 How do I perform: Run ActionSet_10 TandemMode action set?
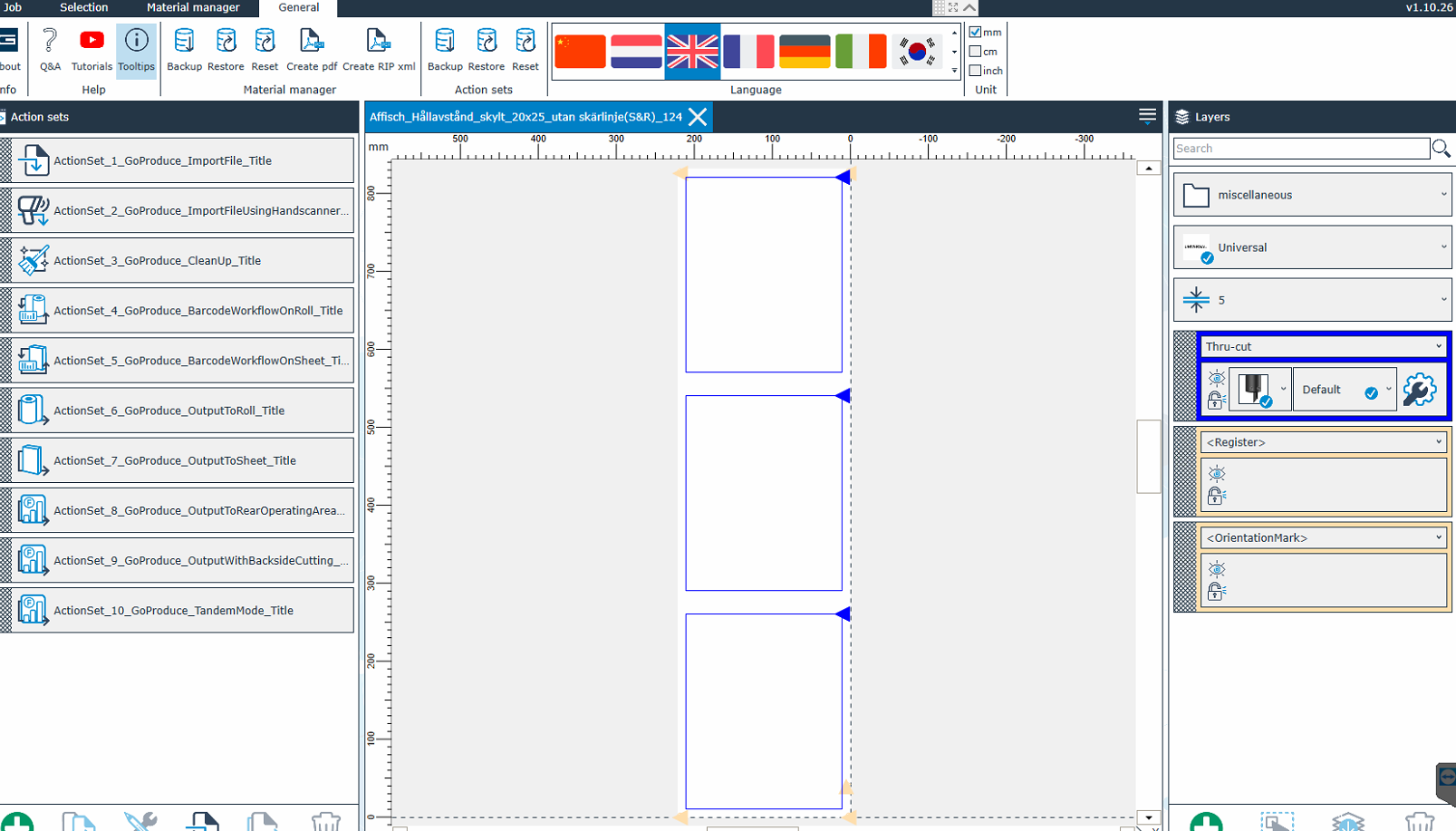(178, 610)
